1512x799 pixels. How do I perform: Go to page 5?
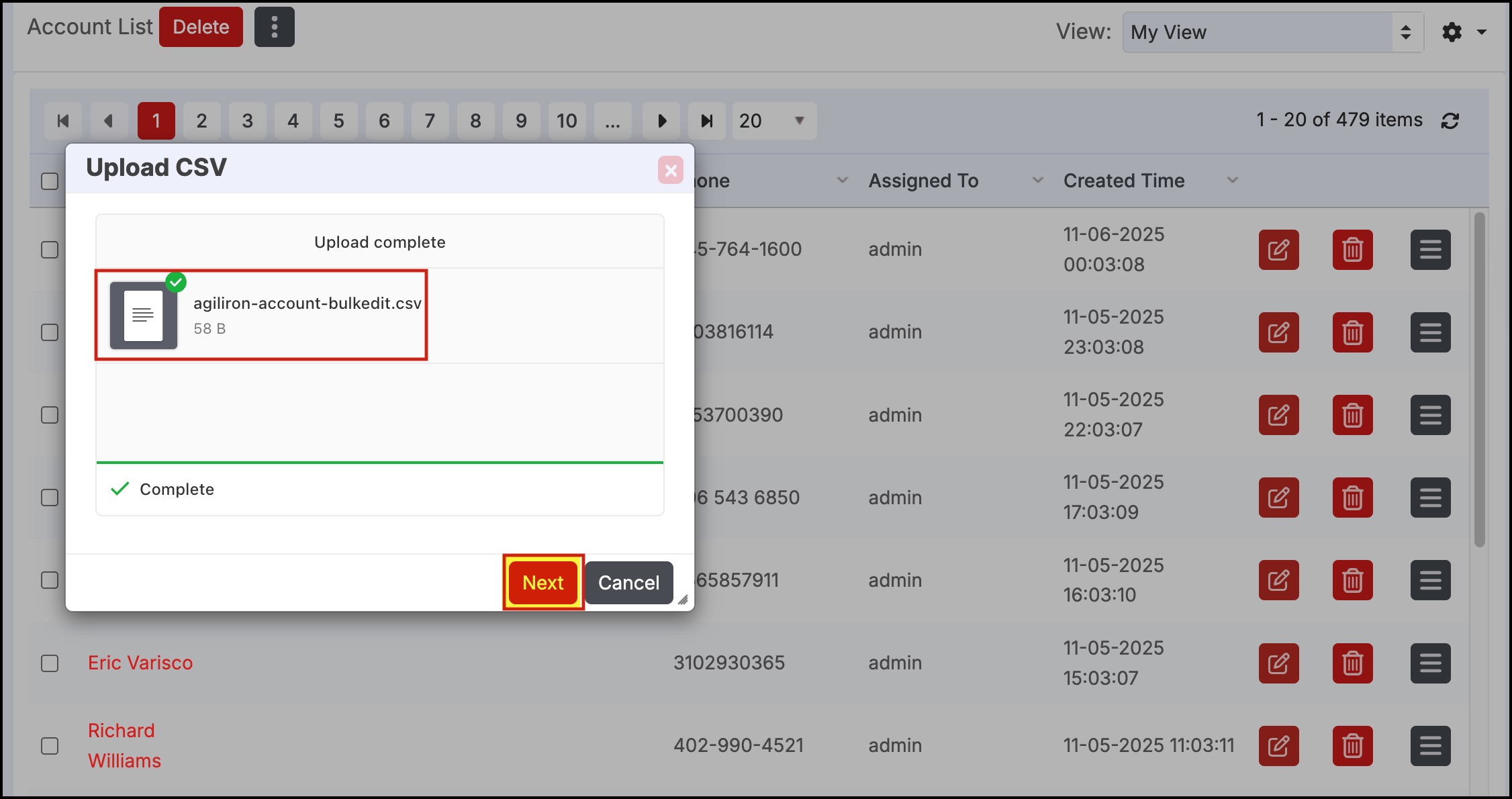pyautogui.click(x=338, y=121)
